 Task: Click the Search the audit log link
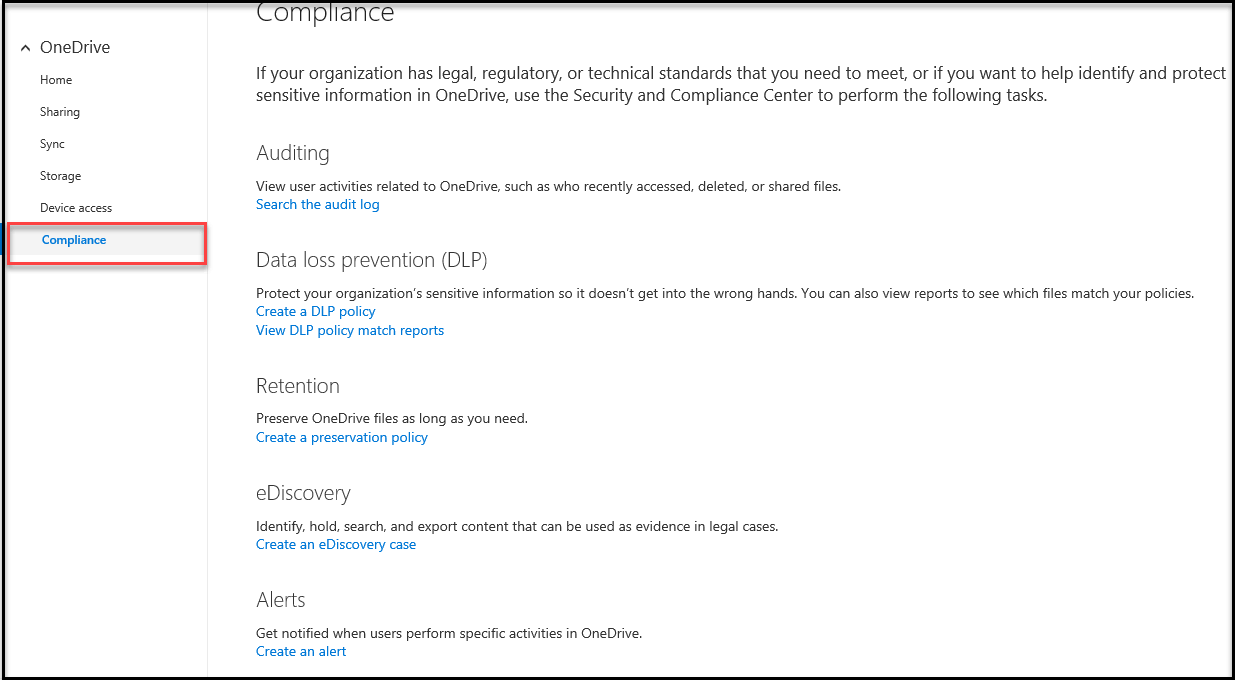318,205
